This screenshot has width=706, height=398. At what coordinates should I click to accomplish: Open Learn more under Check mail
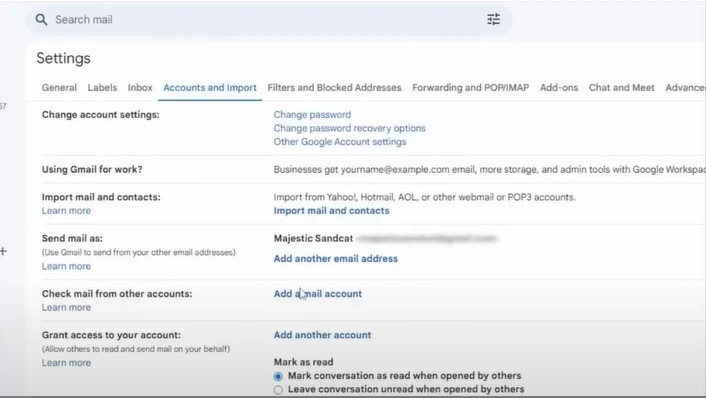(x=66, y=308)
